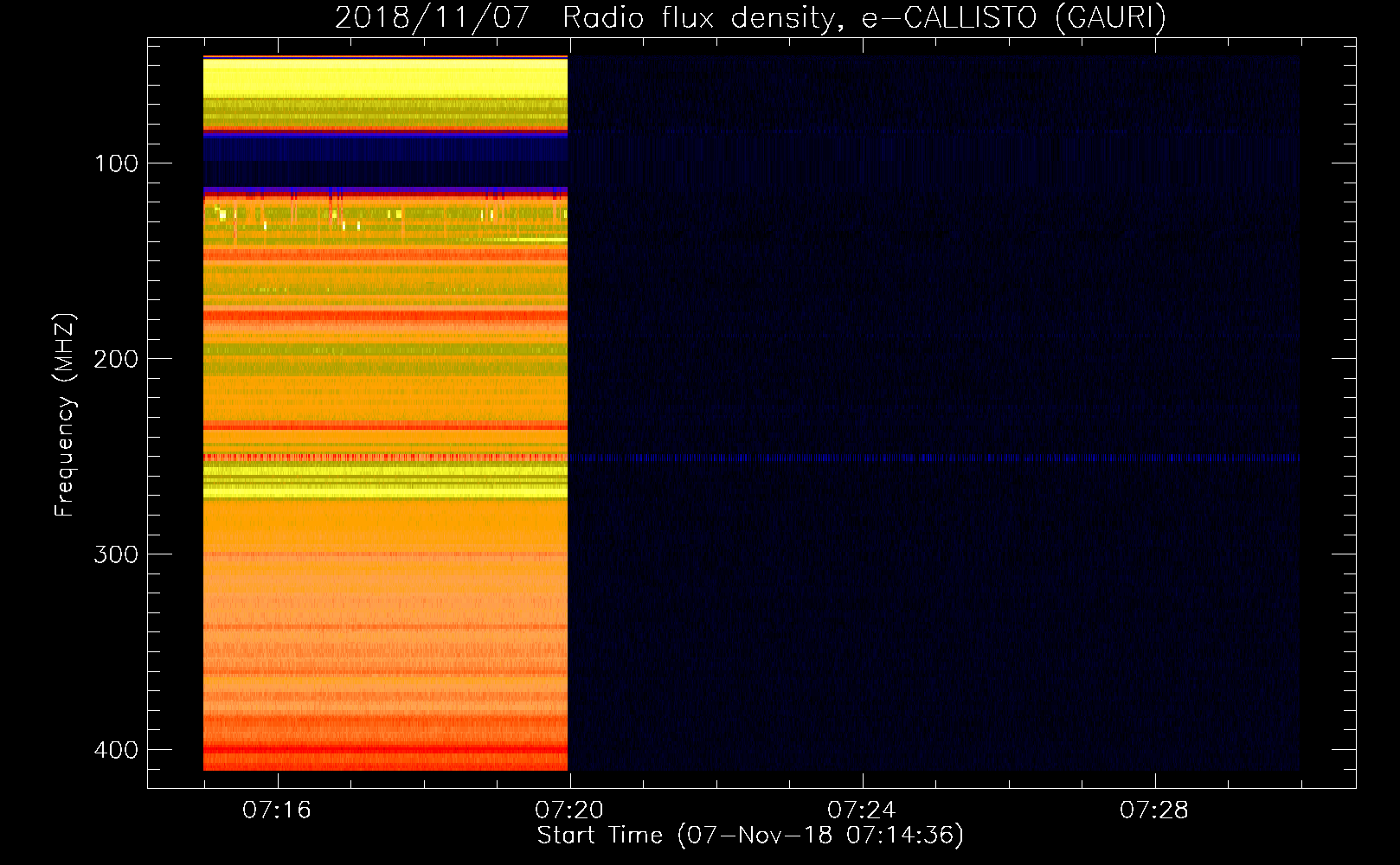
Task: Click the 07:16 time tick label
Action: point(276,810)
